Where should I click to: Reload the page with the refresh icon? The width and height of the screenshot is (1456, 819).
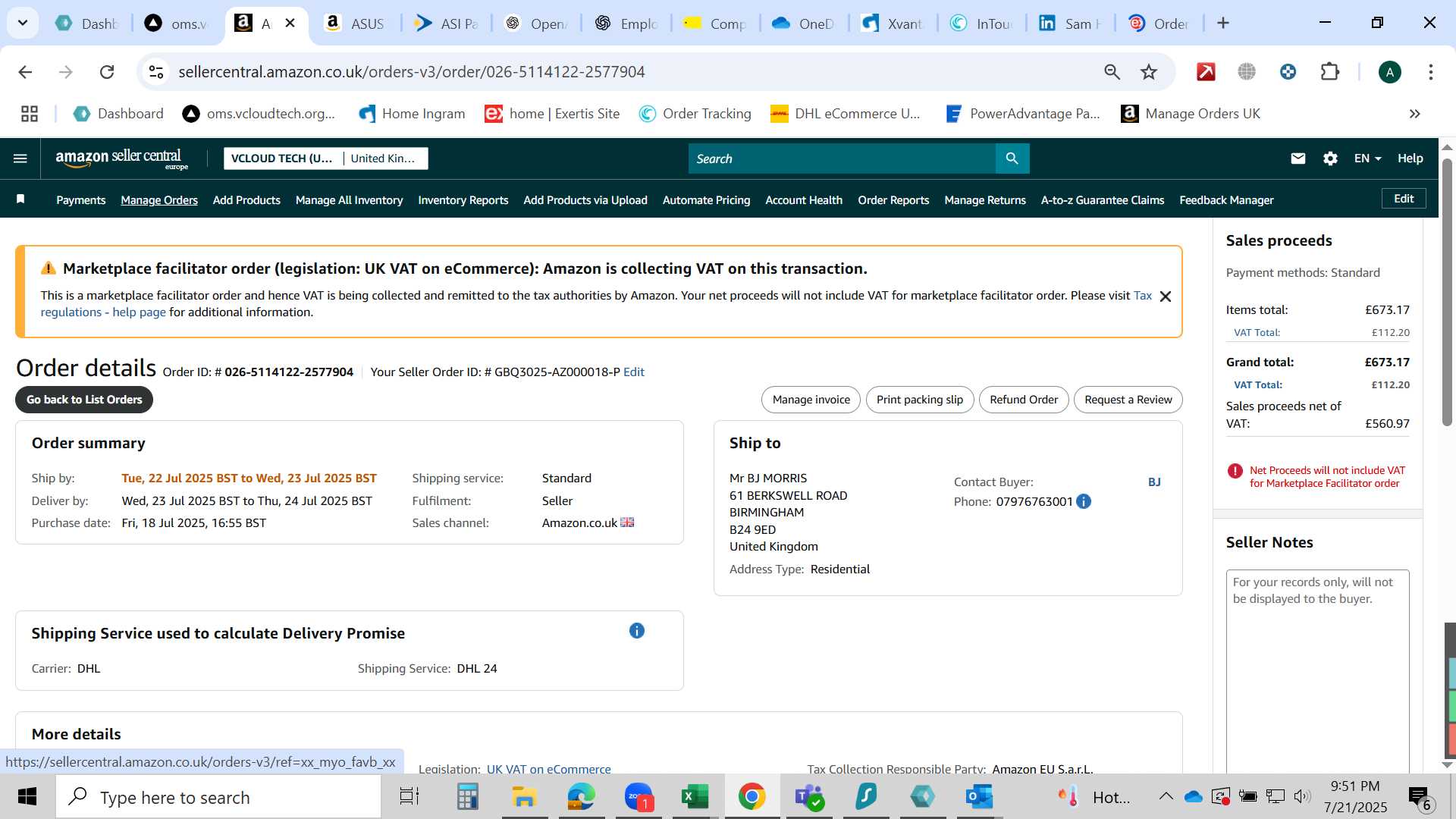click(x=107, y=72)
